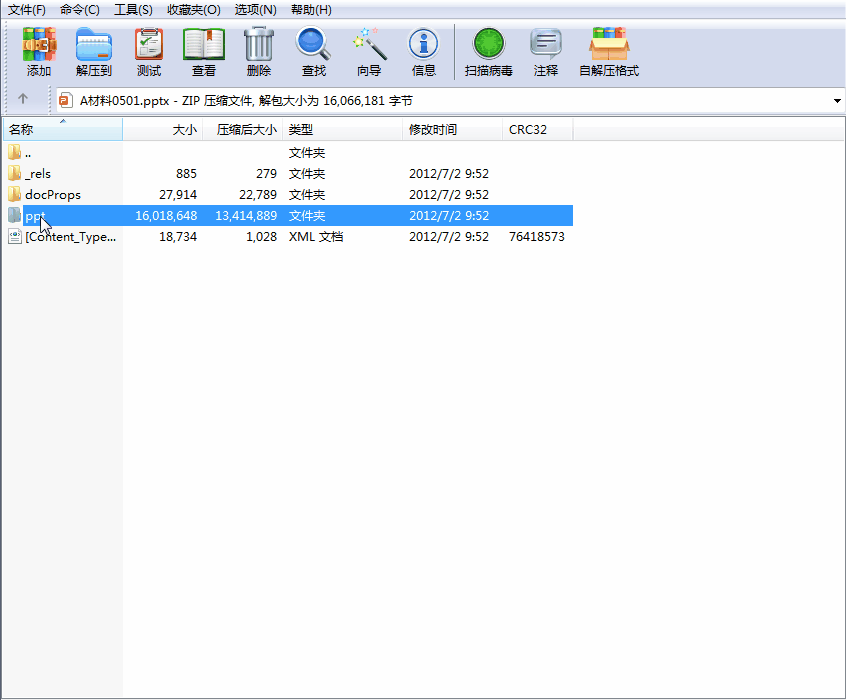Click size value 27,914 of docProps

point(178,194)
